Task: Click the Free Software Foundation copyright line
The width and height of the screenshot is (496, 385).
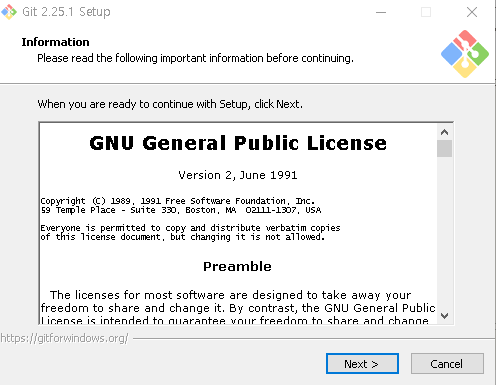Action: click(x=178, y=201)
